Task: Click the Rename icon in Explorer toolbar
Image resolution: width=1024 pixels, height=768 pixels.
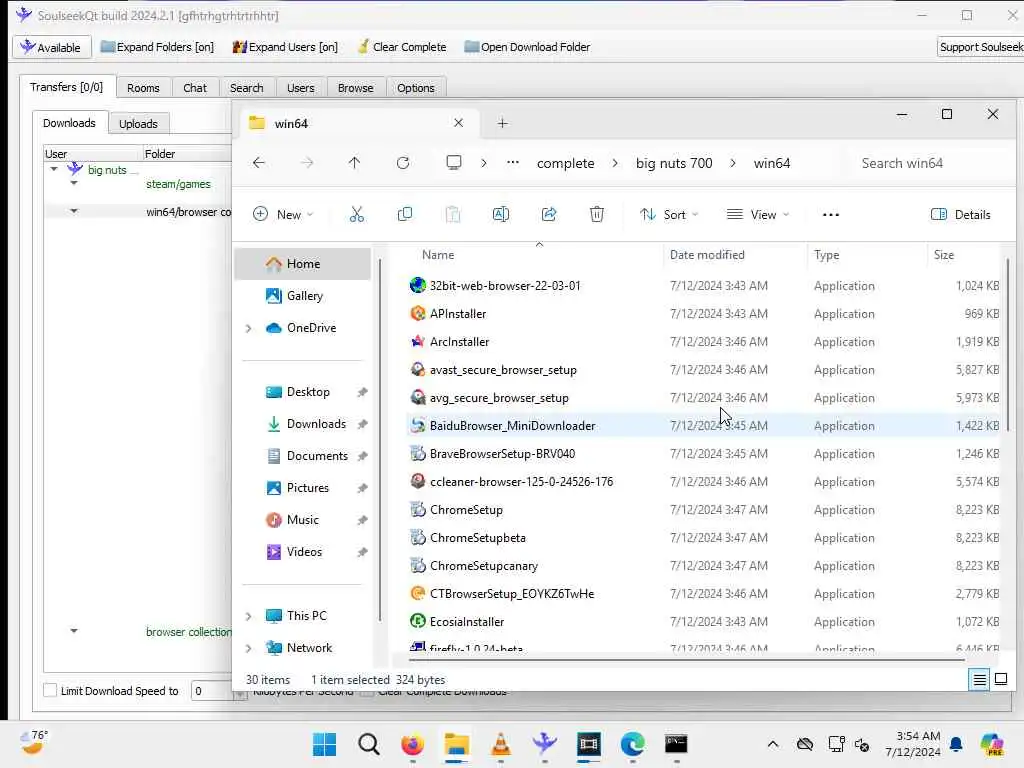Action: coord(501,214)
